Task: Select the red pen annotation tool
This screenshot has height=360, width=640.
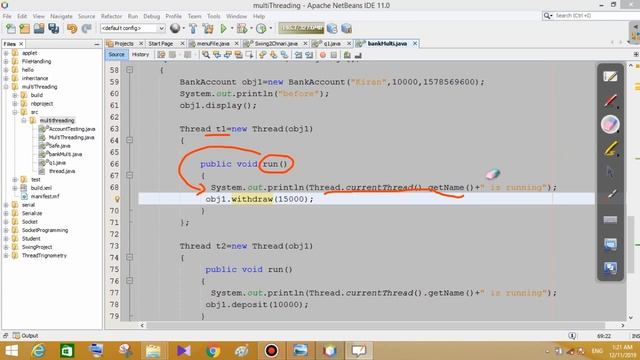Action: coord(610,100)
